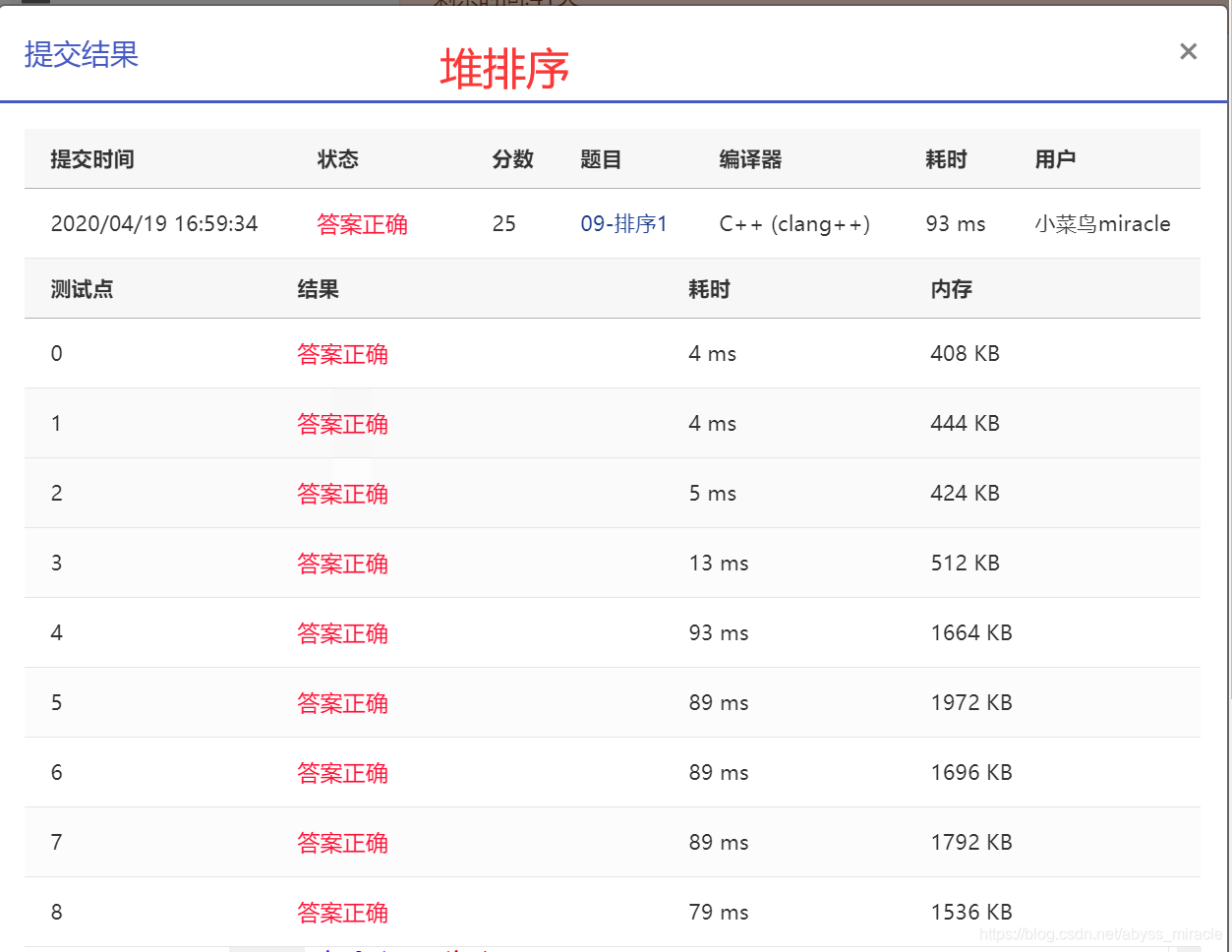This screenshot has width=1232, height=952.
Task: Click the 分数 column header
Action: (512, 159)
